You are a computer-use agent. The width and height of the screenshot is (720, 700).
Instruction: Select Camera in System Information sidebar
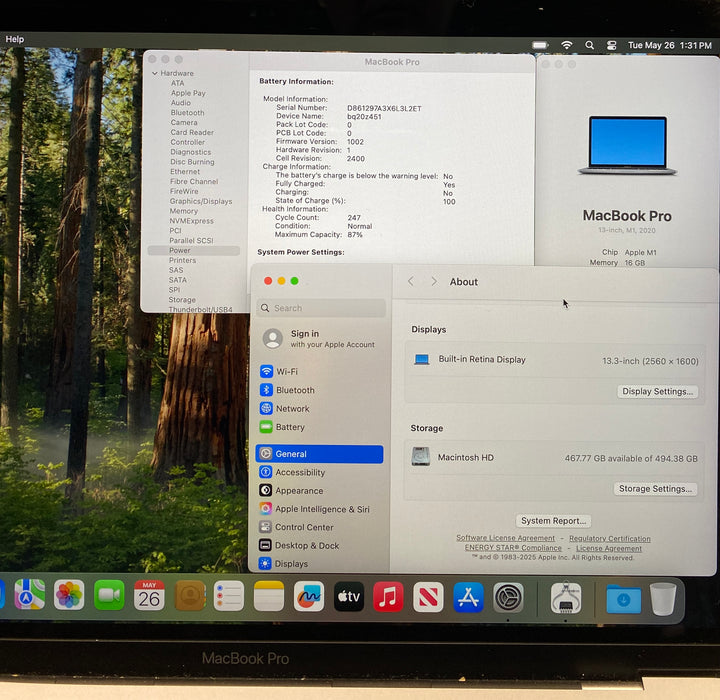coord(184,123)
